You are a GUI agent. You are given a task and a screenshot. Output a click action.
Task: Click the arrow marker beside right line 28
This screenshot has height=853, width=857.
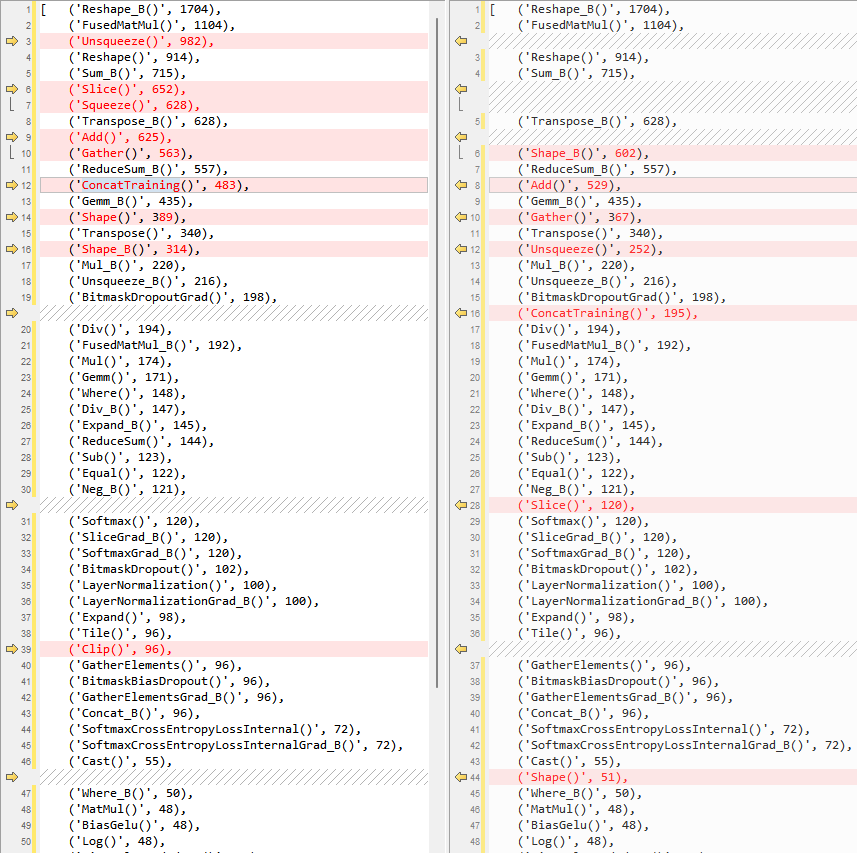point(461,505)
